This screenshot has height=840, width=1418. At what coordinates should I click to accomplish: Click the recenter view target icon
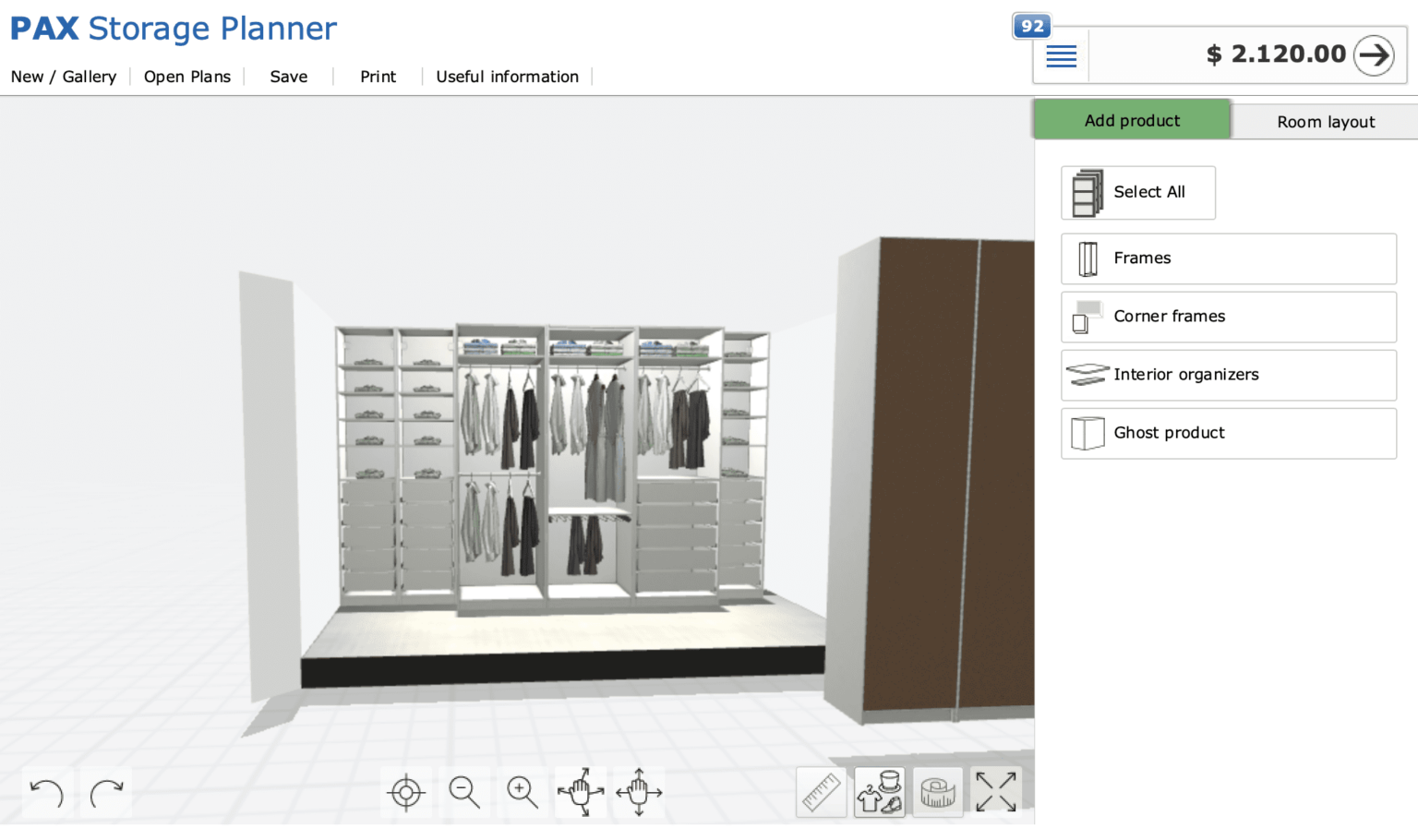[406, 792]
